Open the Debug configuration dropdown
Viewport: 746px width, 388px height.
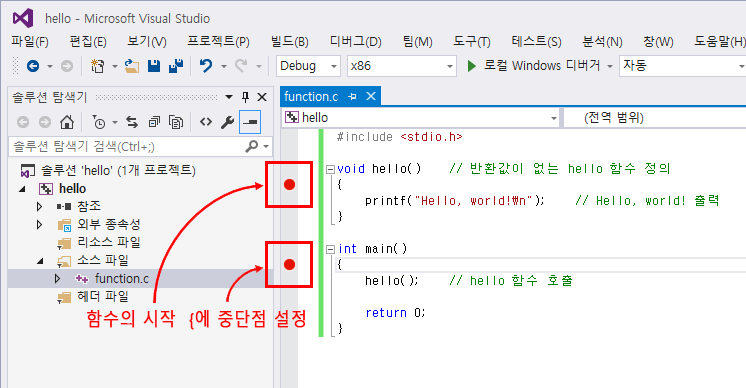(308, 66)
